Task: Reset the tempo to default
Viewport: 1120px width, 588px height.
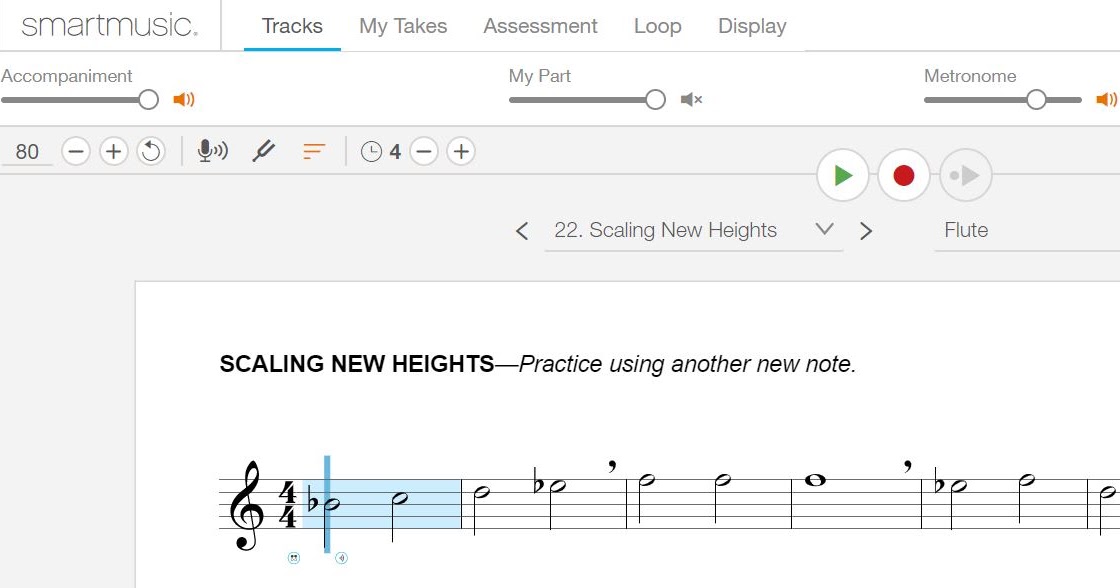Action: click(x=152, y=151)
